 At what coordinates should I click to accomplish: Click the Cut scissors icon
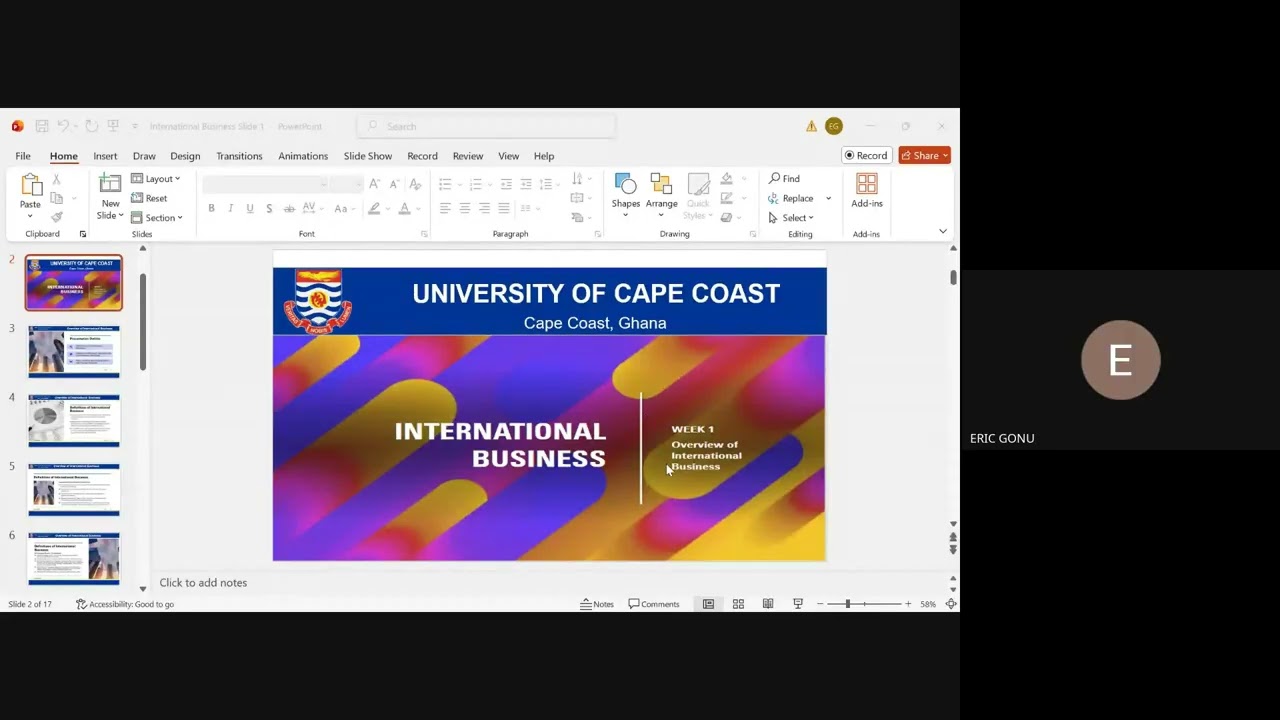click(x=56, y=179)
